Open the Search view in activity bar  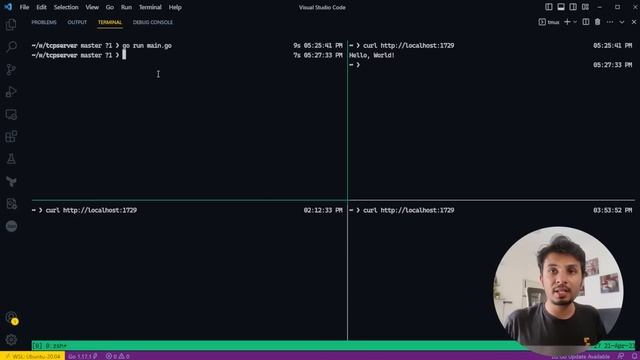(11, 47)
